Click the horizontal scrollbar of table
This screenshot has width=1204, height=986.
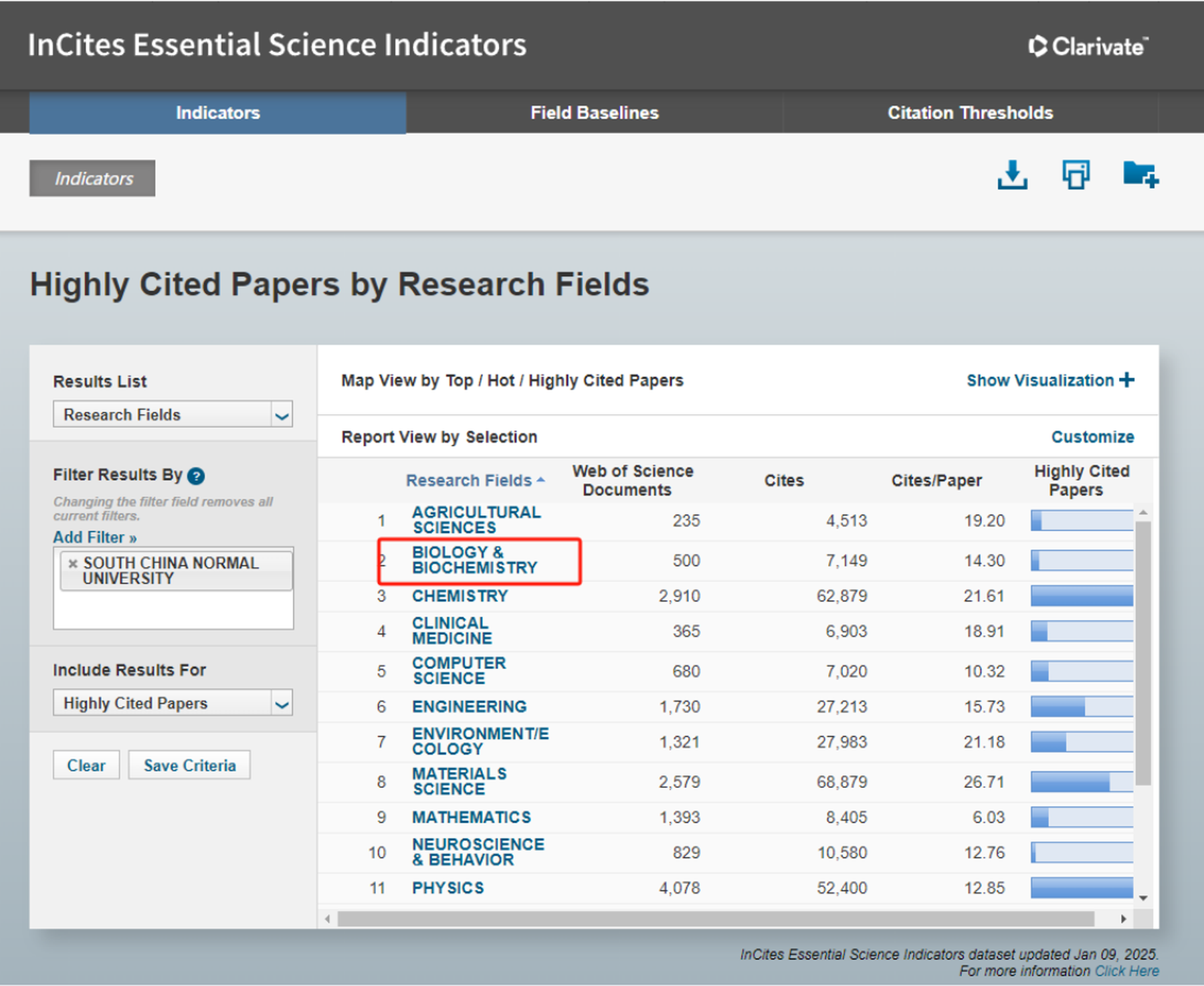[x=716, y=918]
